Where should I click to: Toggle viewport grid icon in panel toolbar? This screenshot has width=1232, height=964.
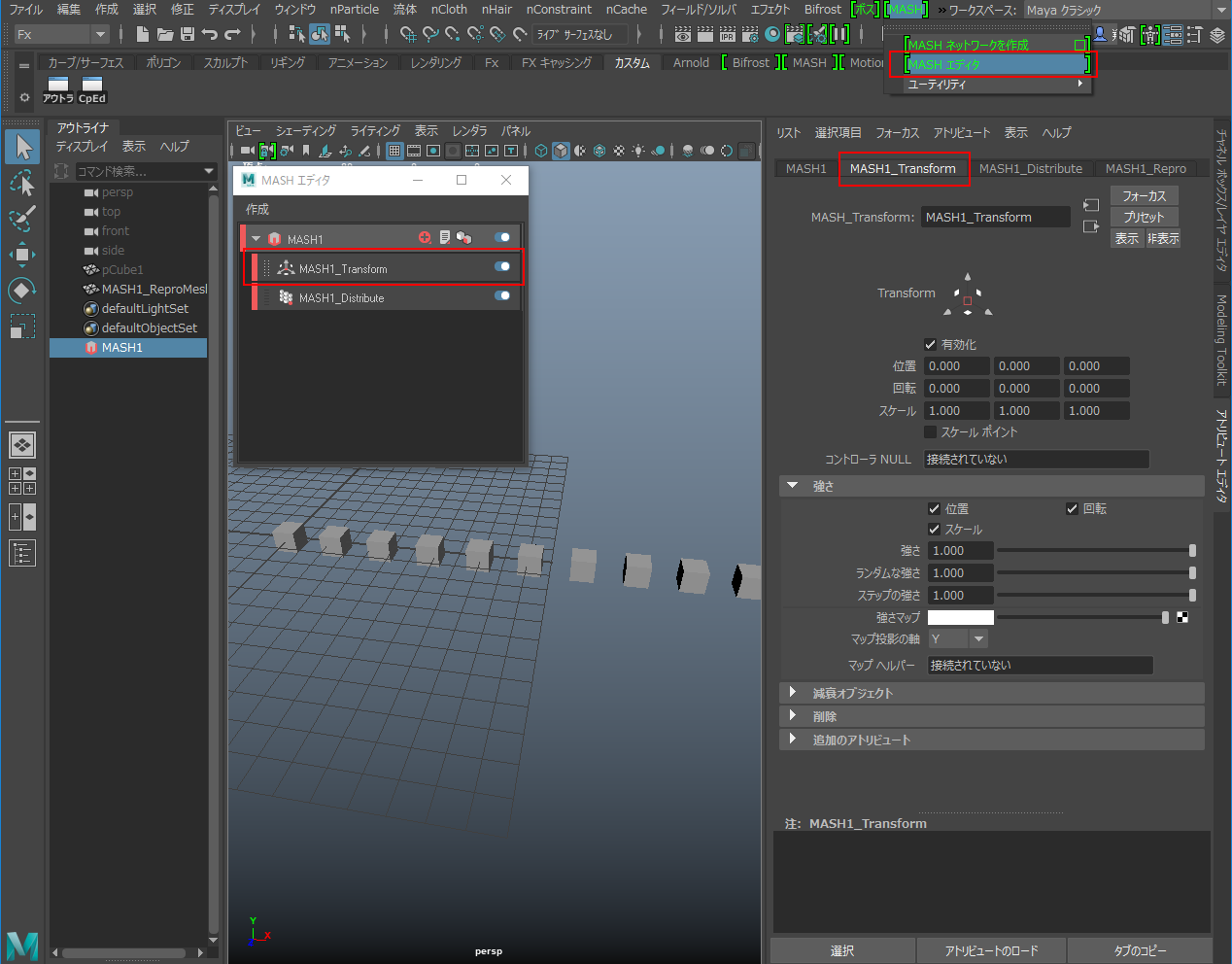[394, 151]
